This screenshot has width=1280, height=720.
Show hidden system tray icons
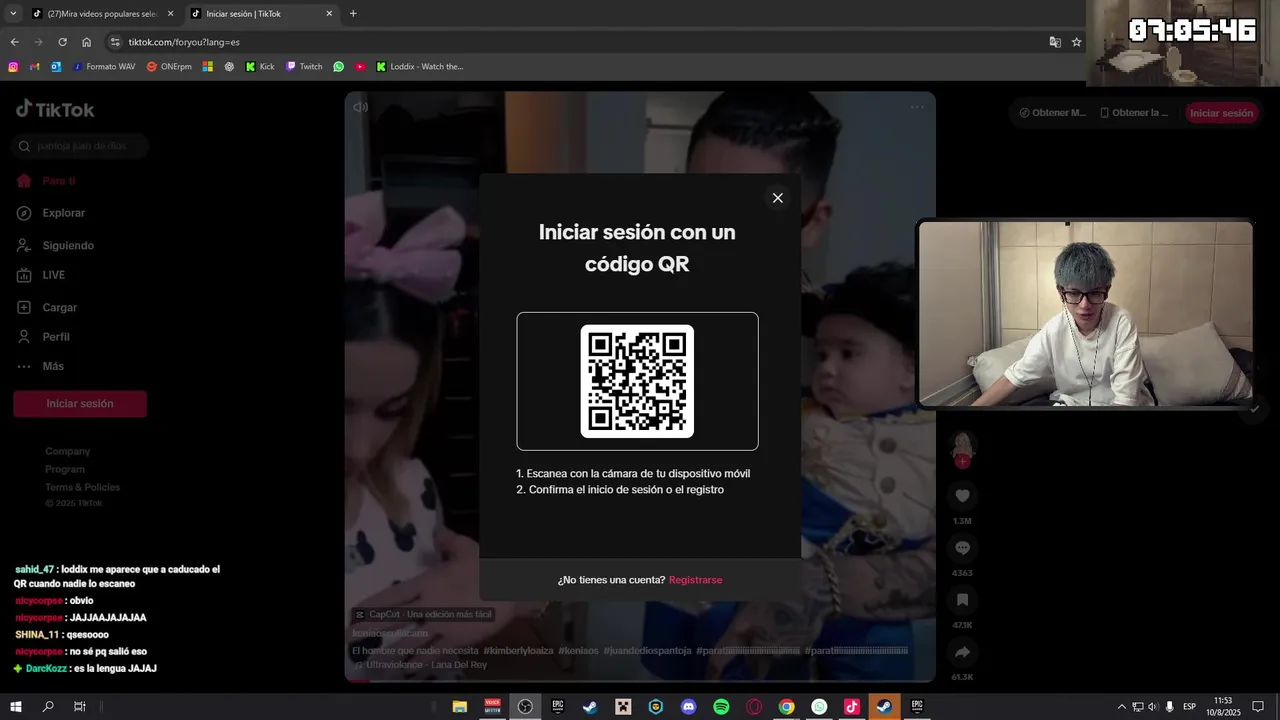[x=1121, y=706]
